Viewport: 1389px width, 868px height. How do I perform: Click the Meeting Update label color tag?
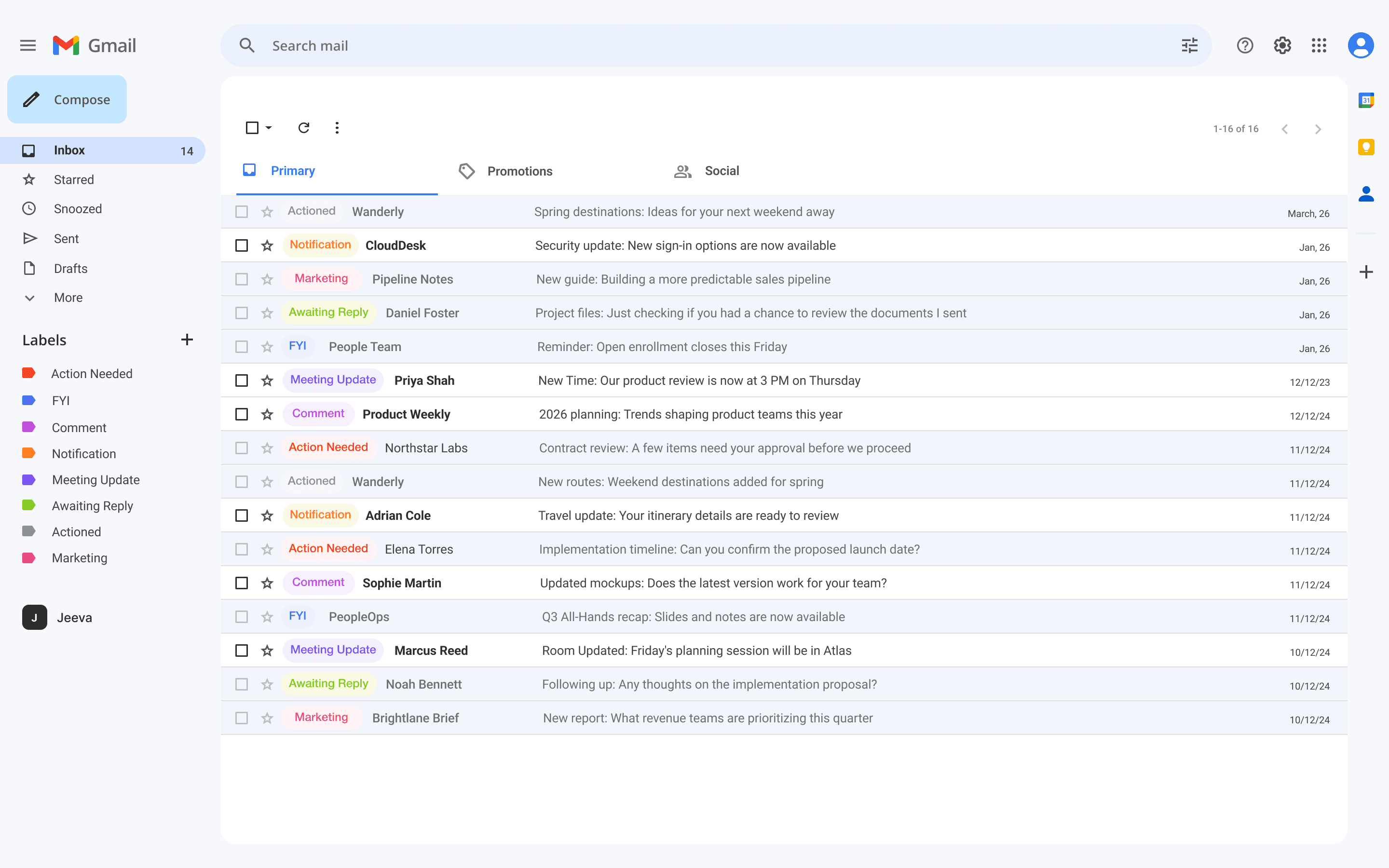pos(29,480)
